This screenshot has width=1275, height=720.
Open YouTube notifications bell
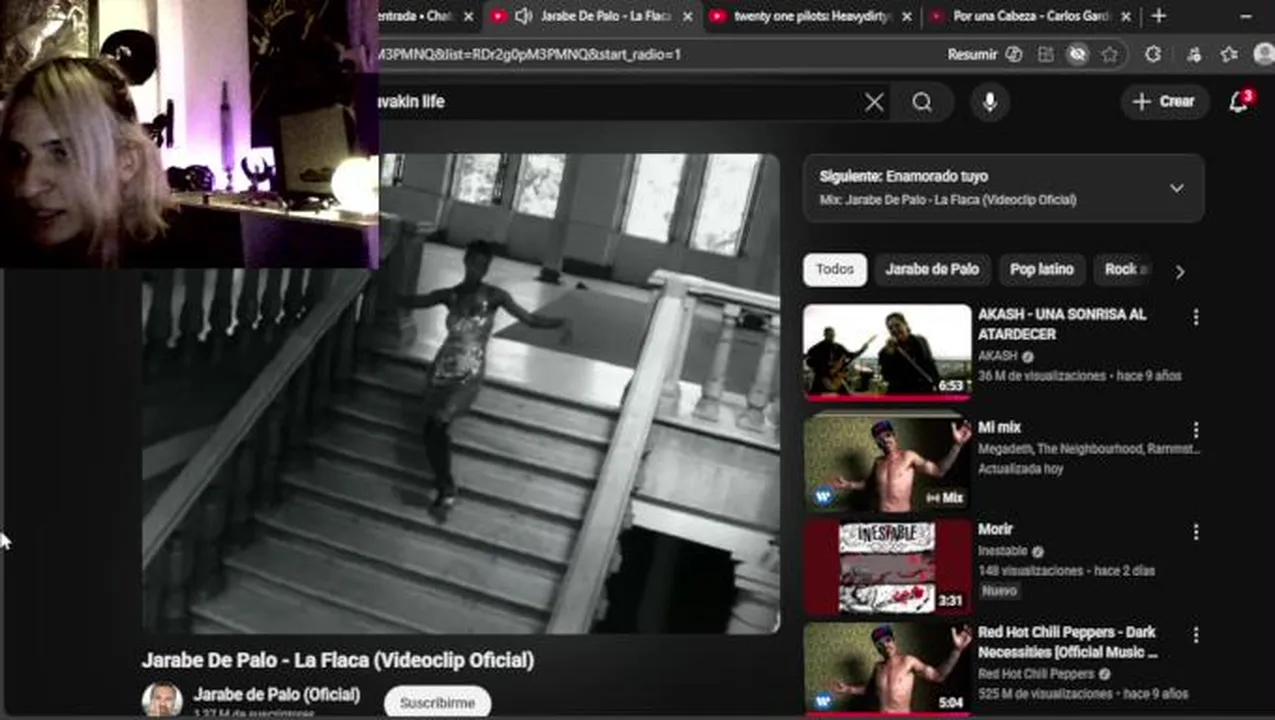tap(1239, 102)
